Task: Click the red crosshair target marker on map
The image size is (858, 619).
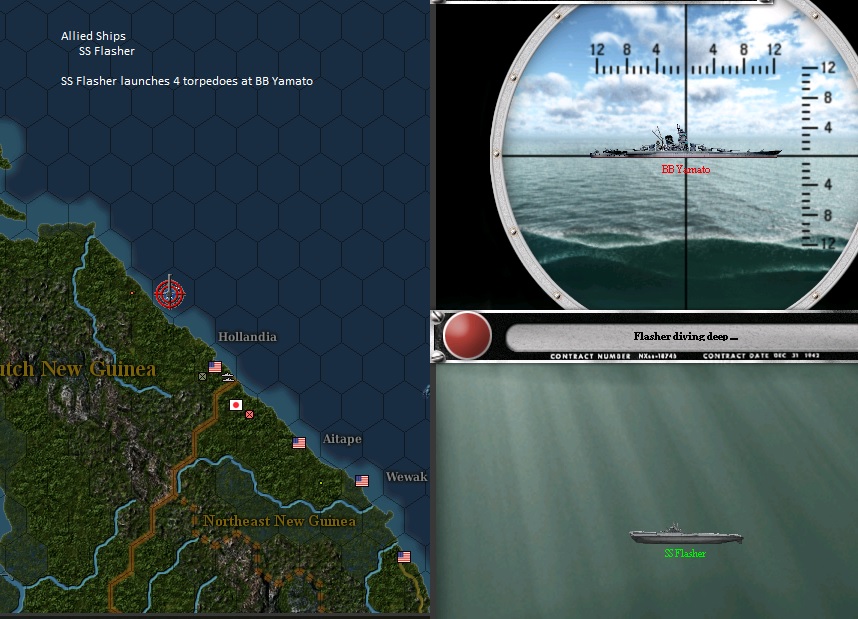Action: 170,293
